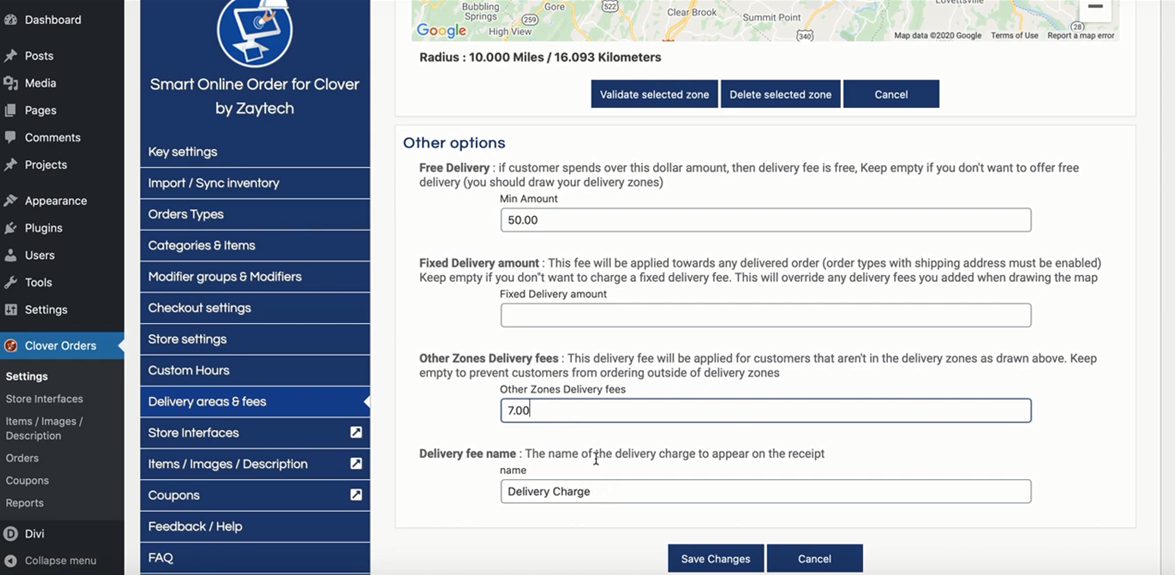Viewport: 1175px width, 575px height.
Task: Go to Categories & Items
Action: pos(255,245)
